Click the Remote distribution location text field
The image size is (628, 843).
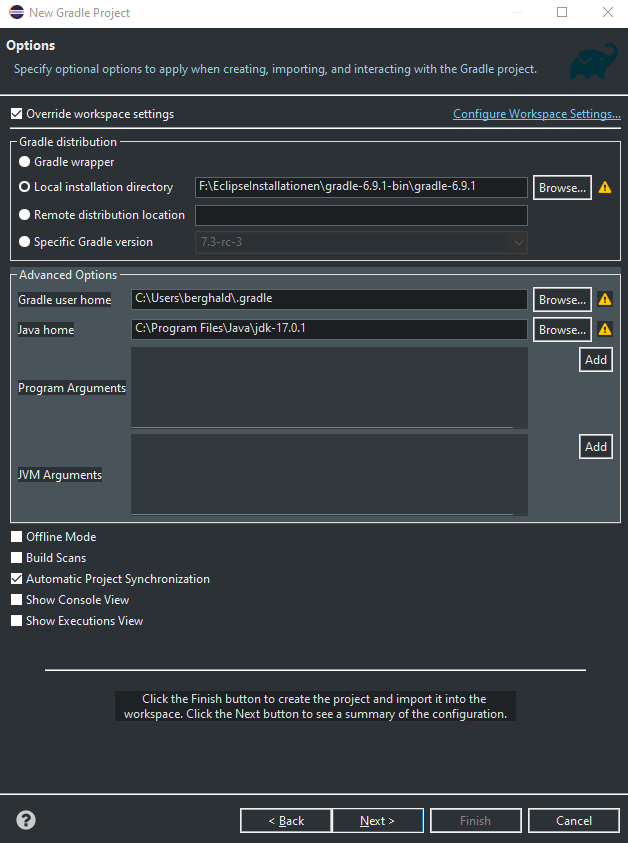point(361,215)
